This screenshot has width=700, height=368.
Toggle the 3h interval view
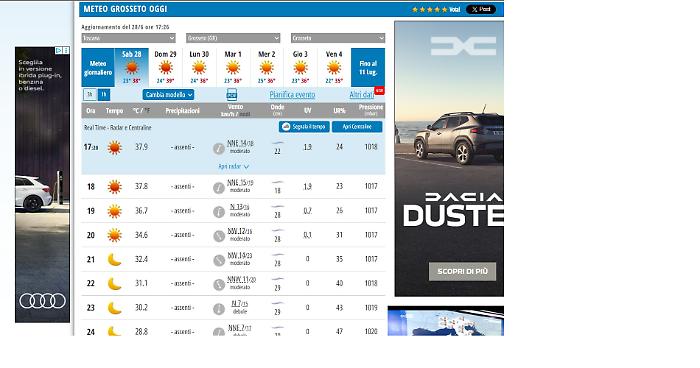tap(90, 95)
